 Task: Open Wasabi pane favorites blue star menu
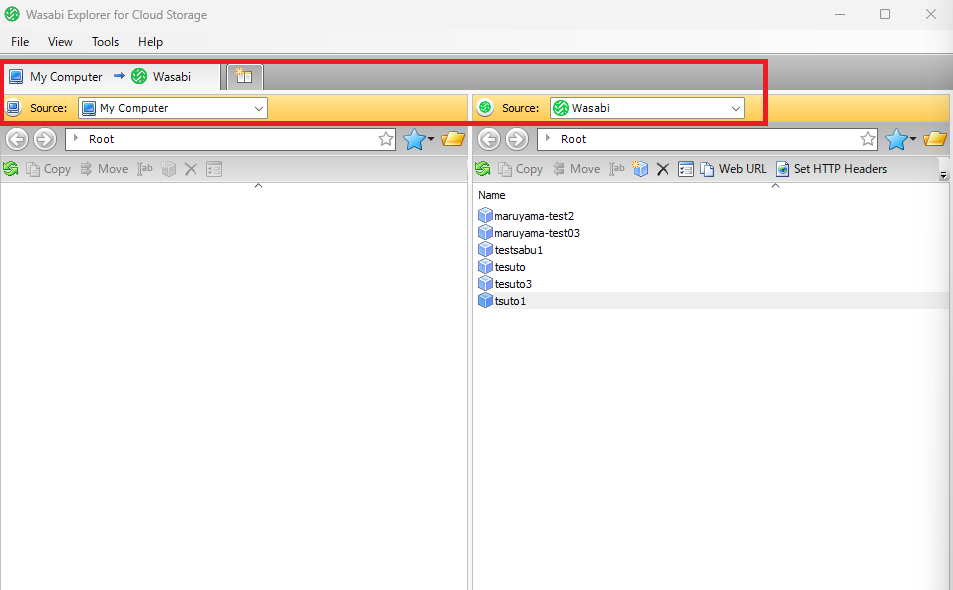click(900, 139)
